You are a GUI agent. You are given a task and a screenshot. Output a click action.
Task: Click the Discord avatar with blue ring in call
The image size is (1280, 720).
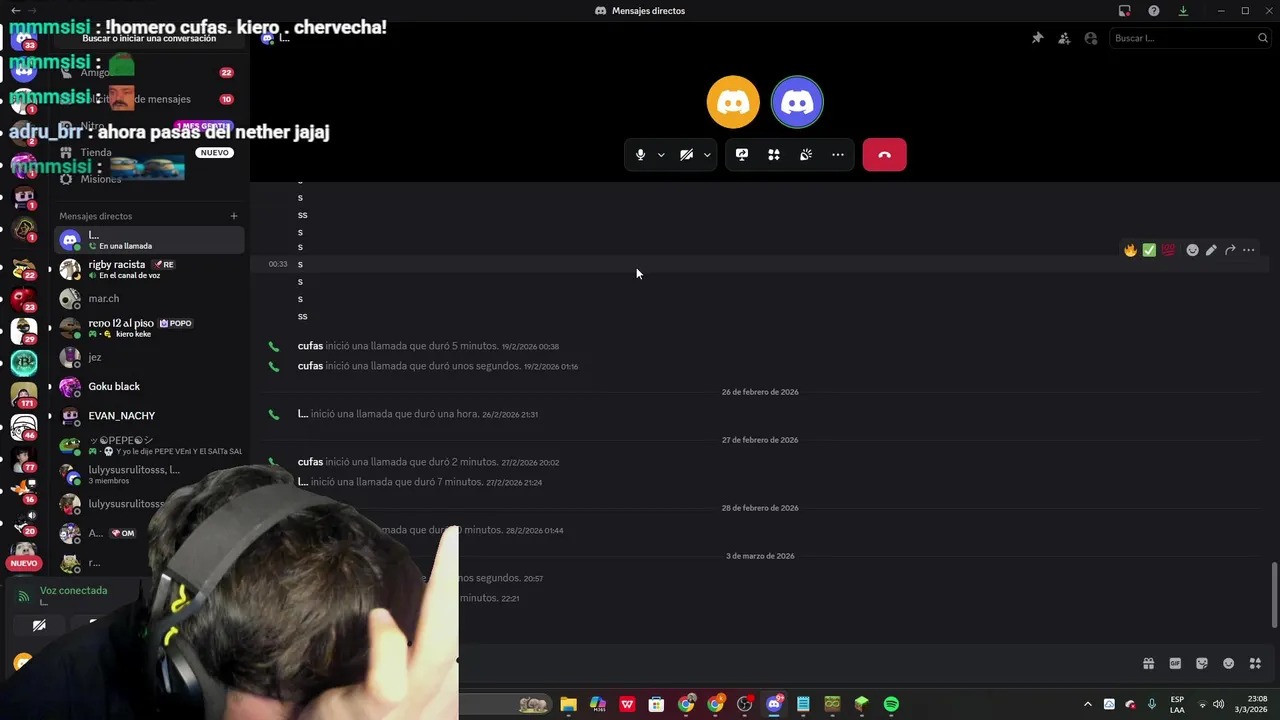[797, 102]
